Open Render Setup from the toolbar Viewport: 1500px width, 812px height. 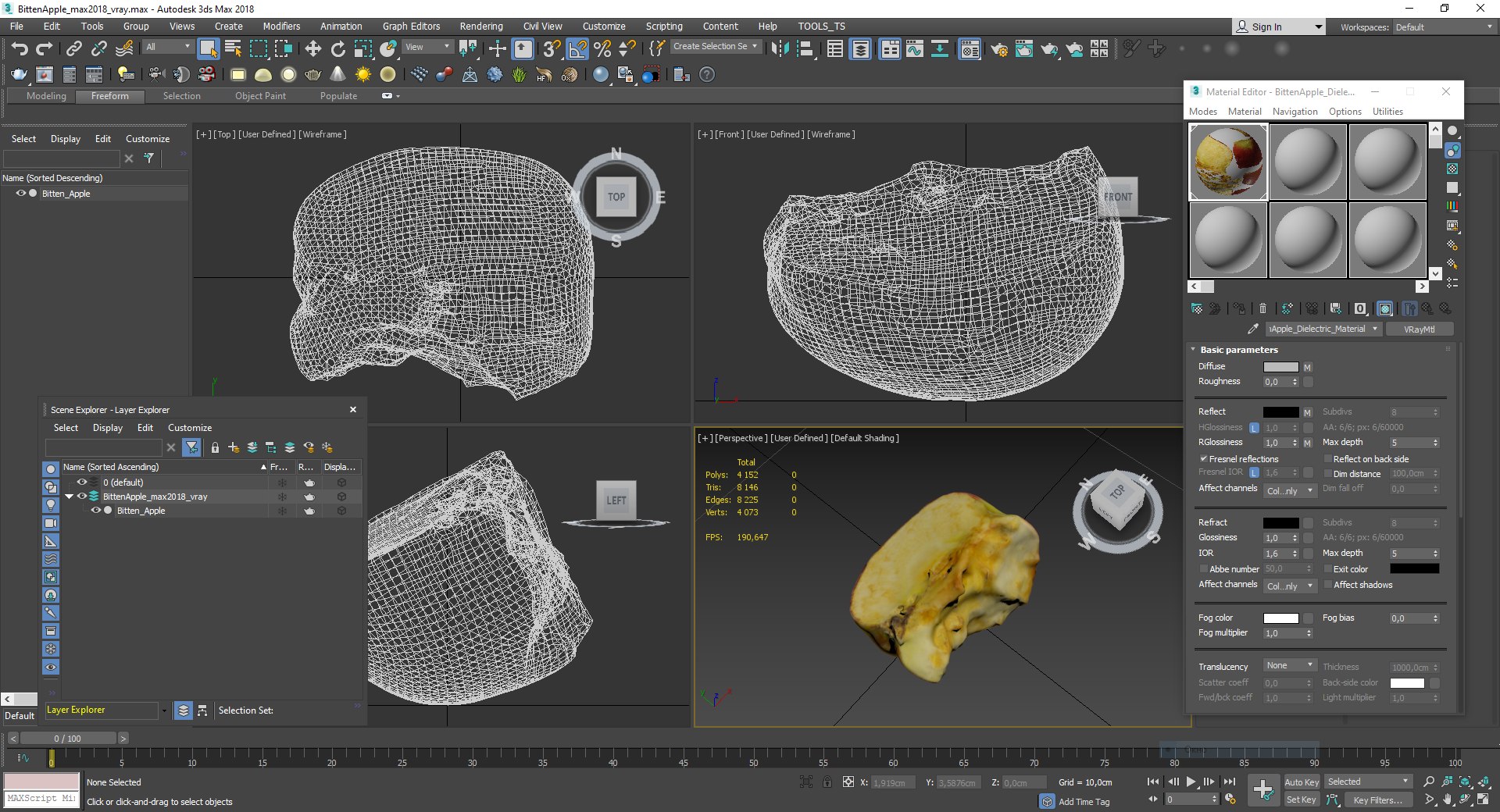coord(998,49)
